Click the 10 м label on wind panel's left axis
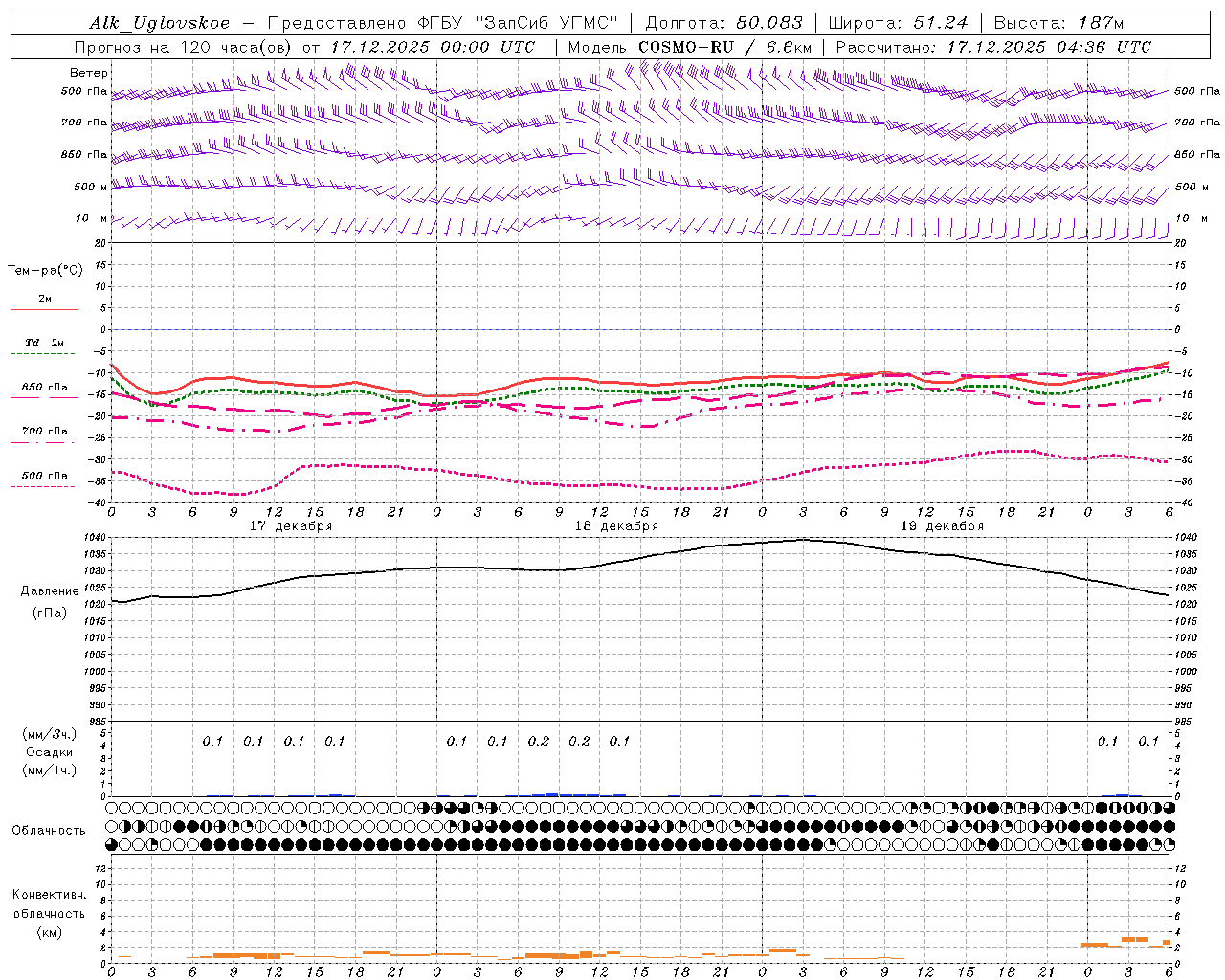The height and width of the screenshot is (980, 1225). 92,219
